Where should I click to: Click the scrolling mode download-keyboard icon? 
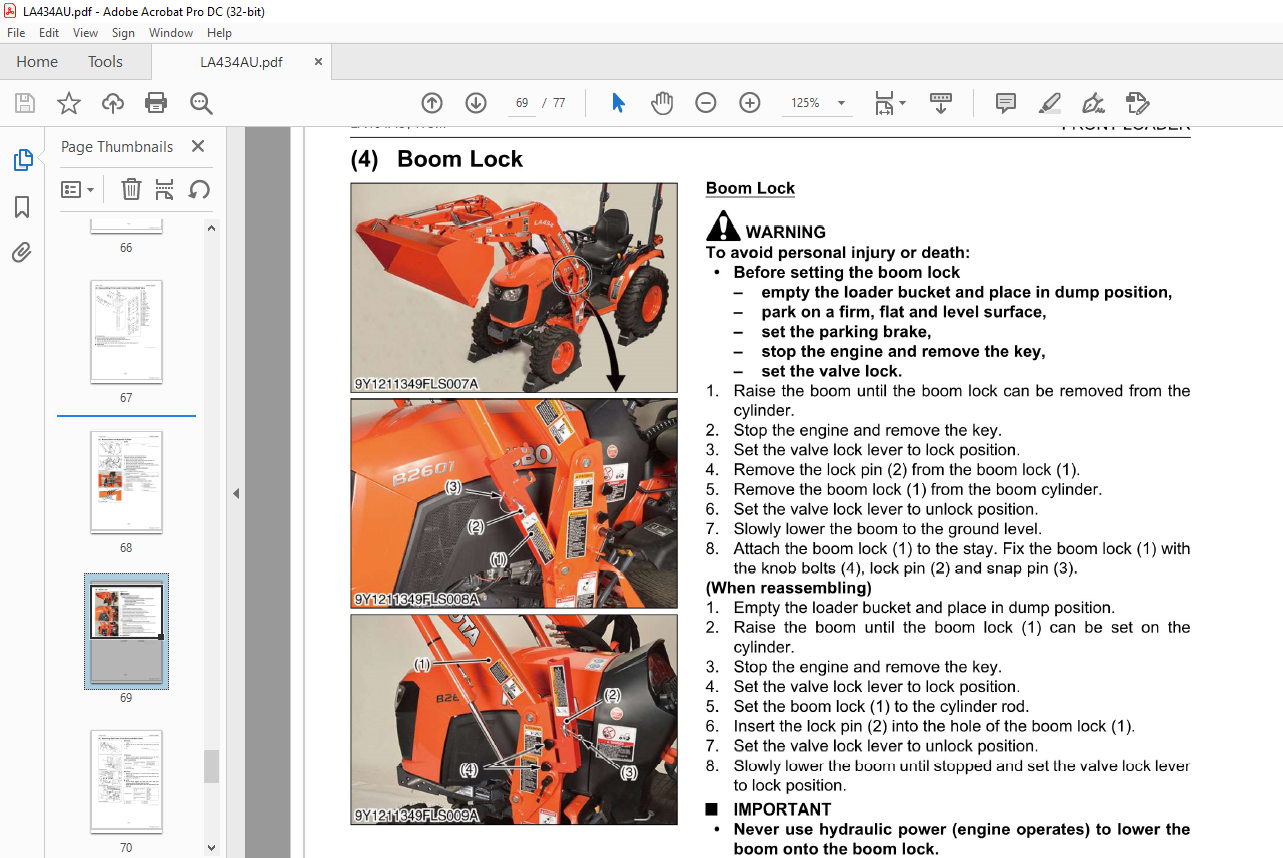click(940, 103)
